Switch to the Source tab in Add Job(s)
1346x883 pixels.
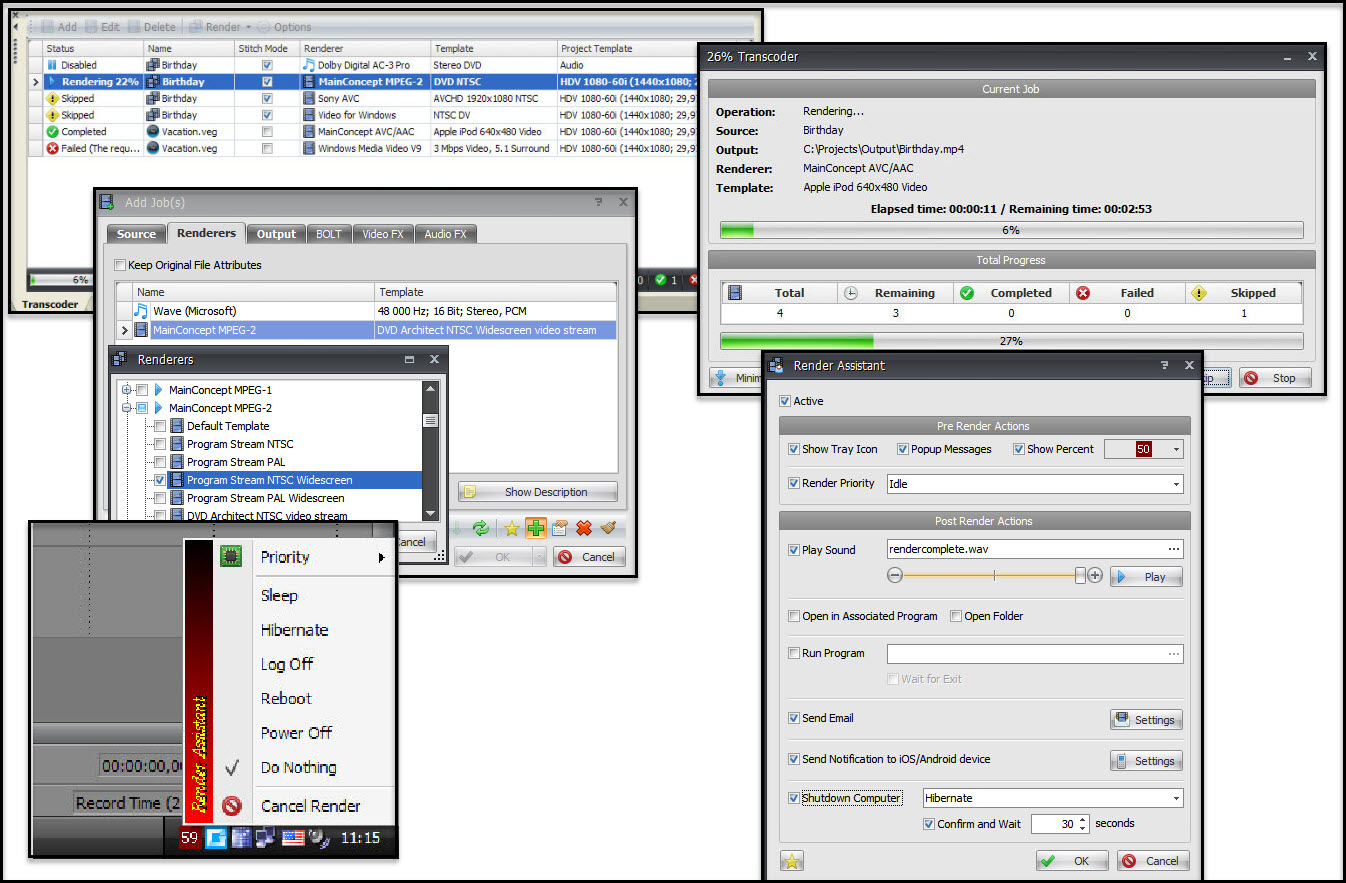[136, 234]
